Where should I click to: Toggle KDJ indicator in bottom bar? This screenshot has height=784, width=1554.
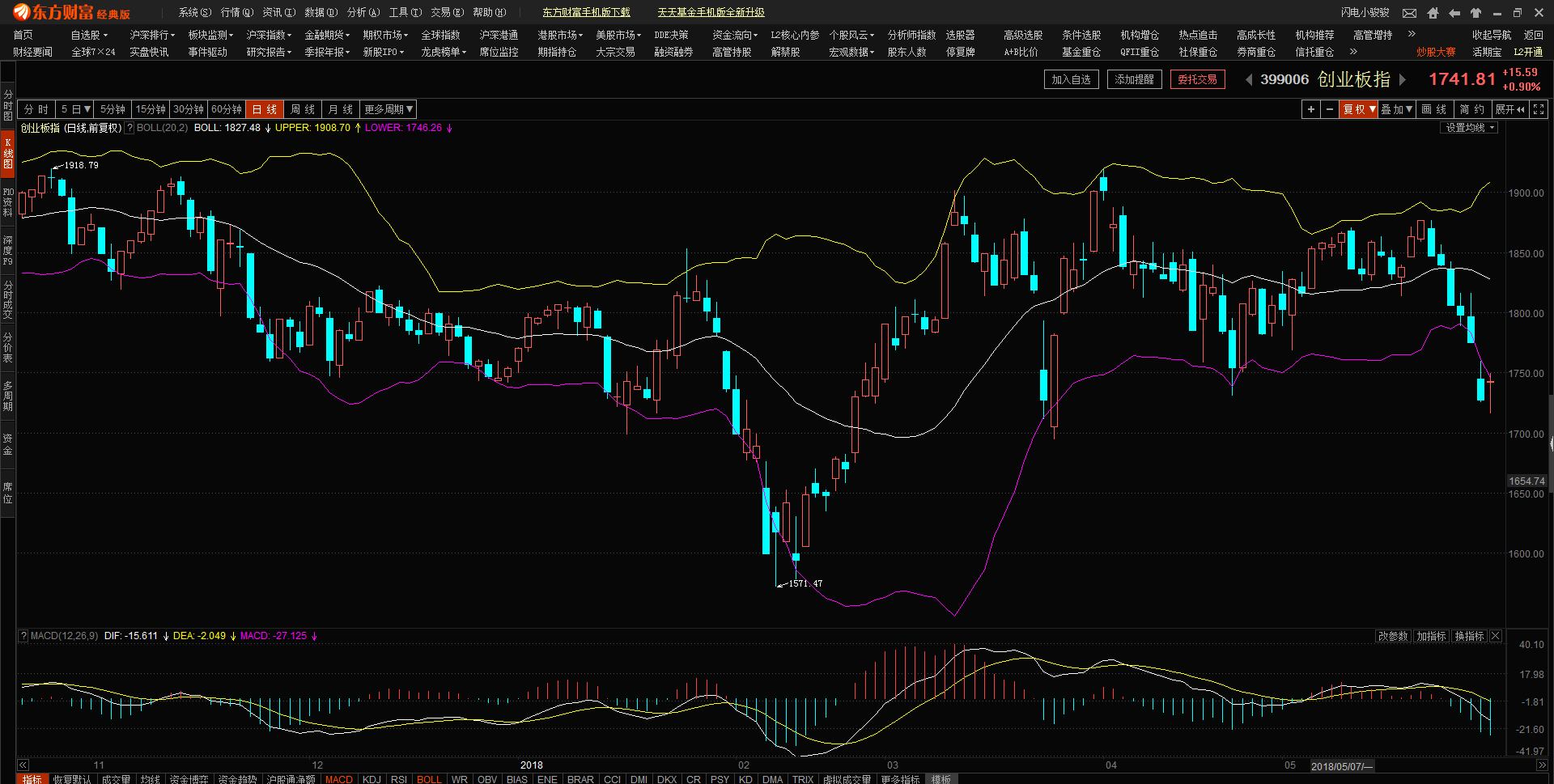click(x=372, y=779)
